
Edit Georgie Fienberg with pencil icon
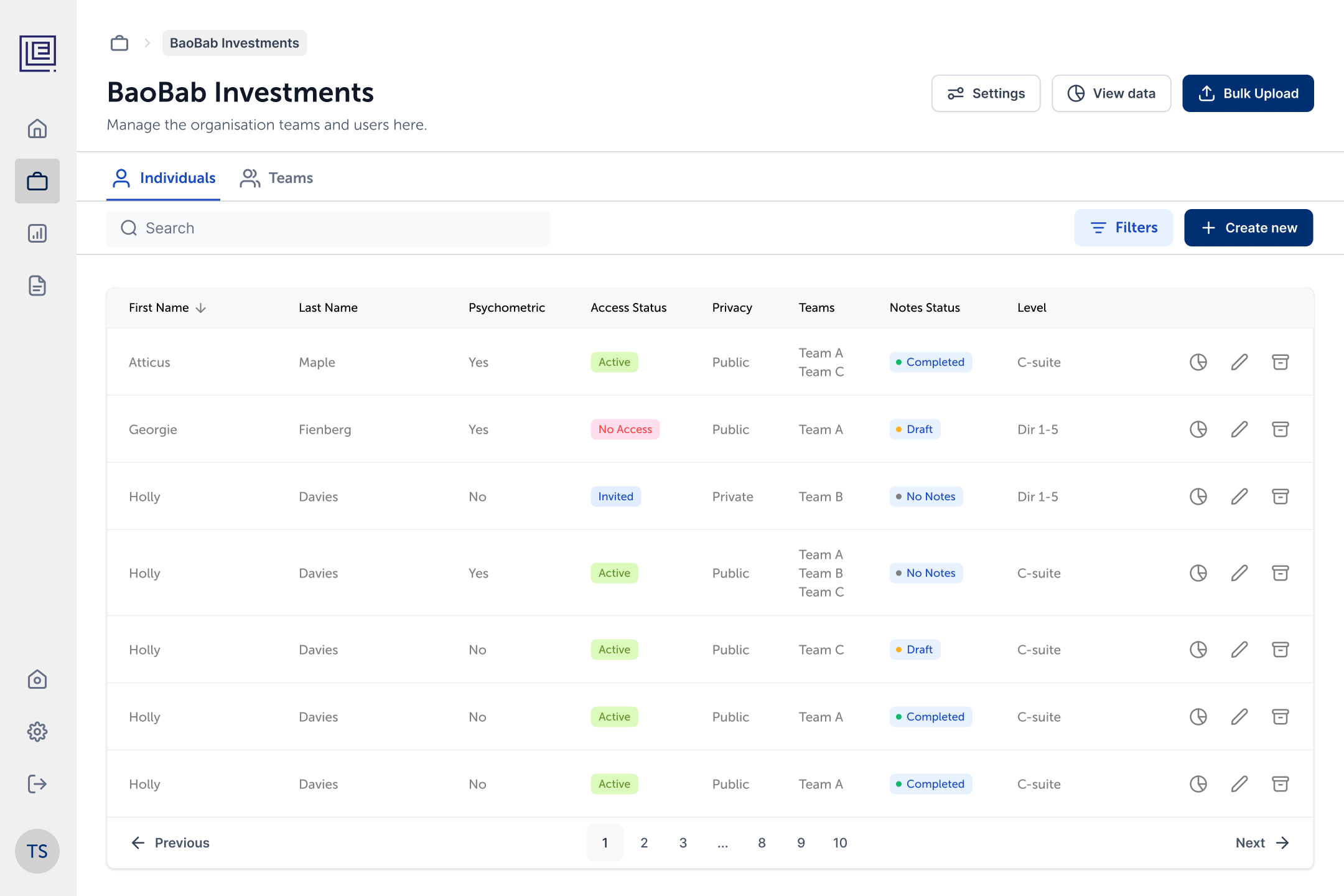click(1239, 429)
